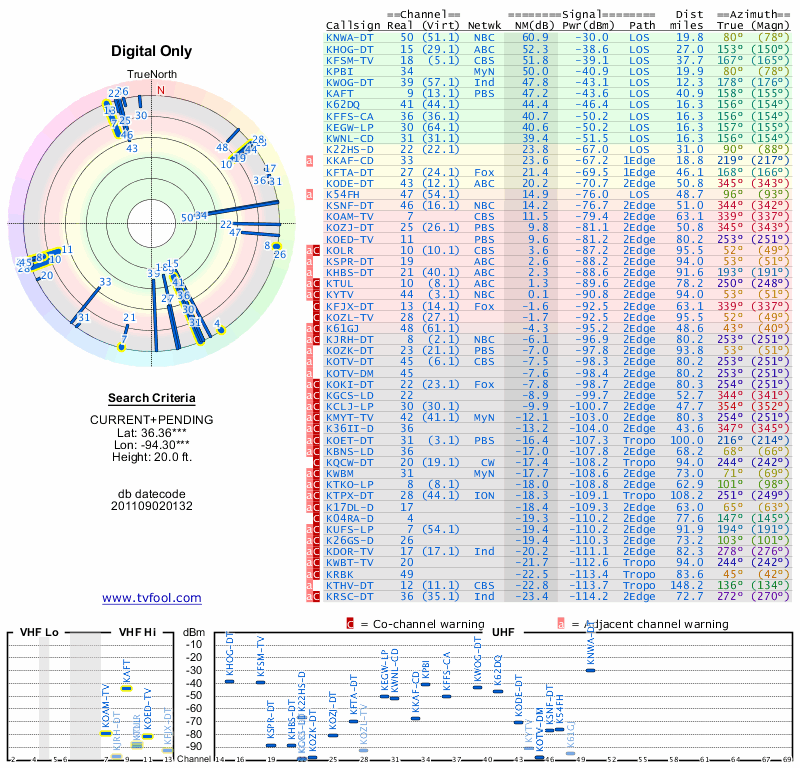Image resolution: width=800 pixels, height=768 pixels.
Task: Click the Lat: 36.36*** value
Action: [x=152, y=433]
